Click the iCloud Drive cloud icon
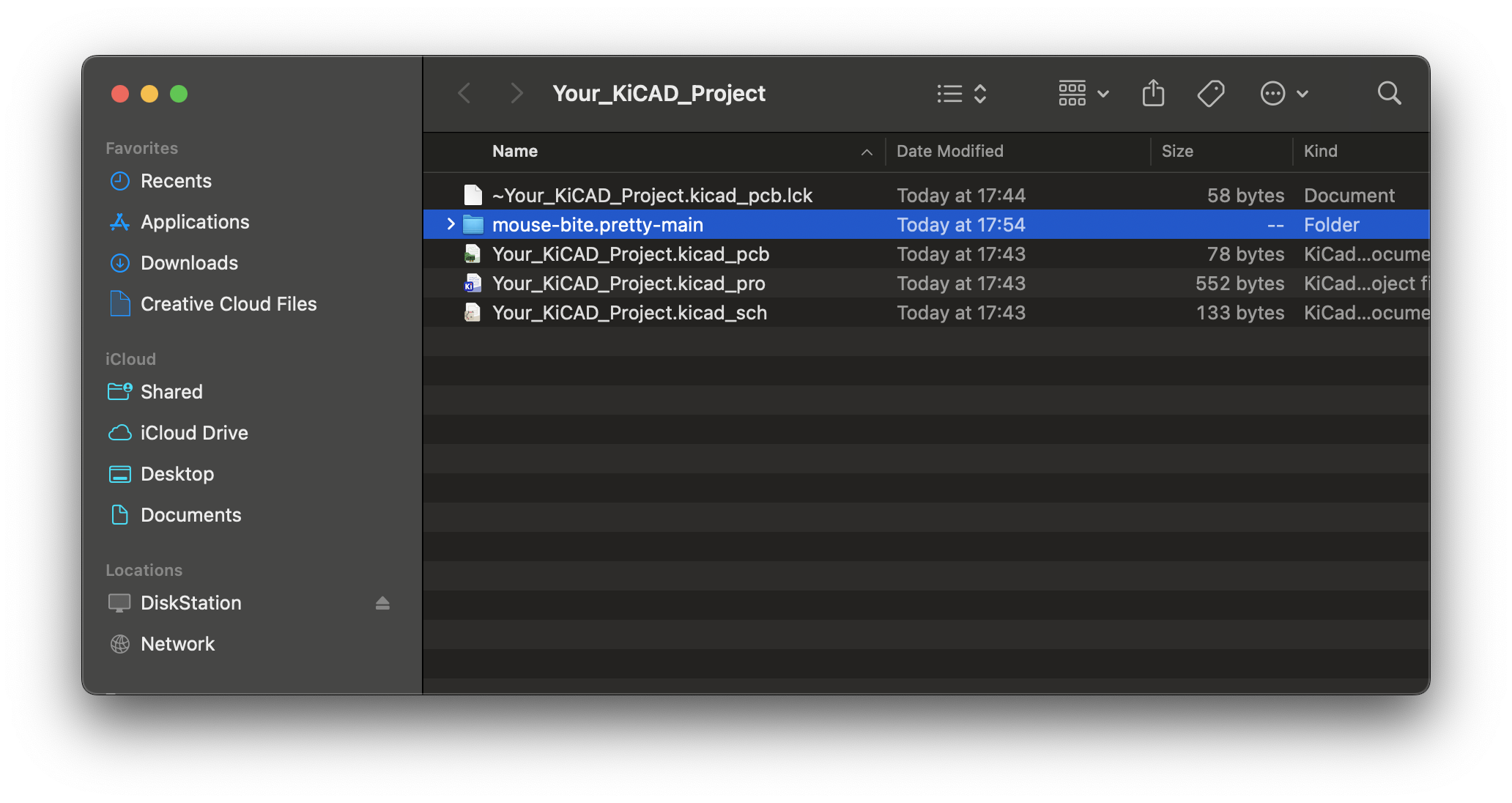 (119, 433)
